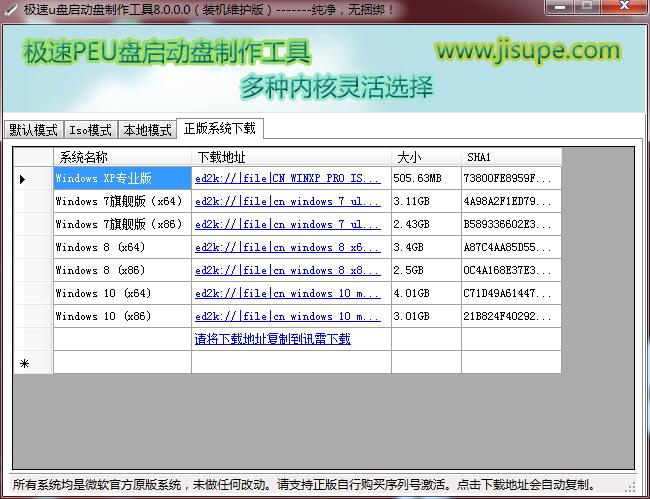Switch to the 默认模式 tab
The height and width of the screenshot is (499, 650).
click(x=34, y=130)
